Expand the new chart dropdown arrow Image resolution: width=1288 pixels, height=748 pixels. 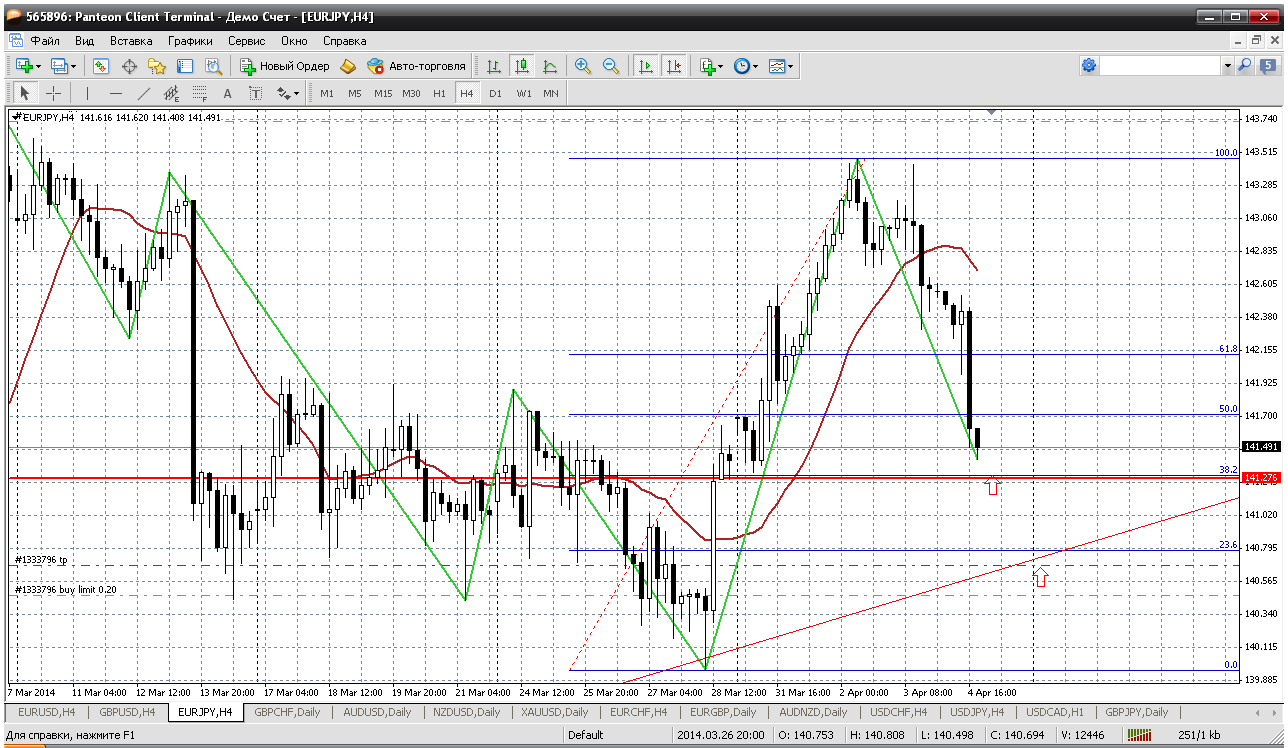pyautogui.click(x=39, y=66)
